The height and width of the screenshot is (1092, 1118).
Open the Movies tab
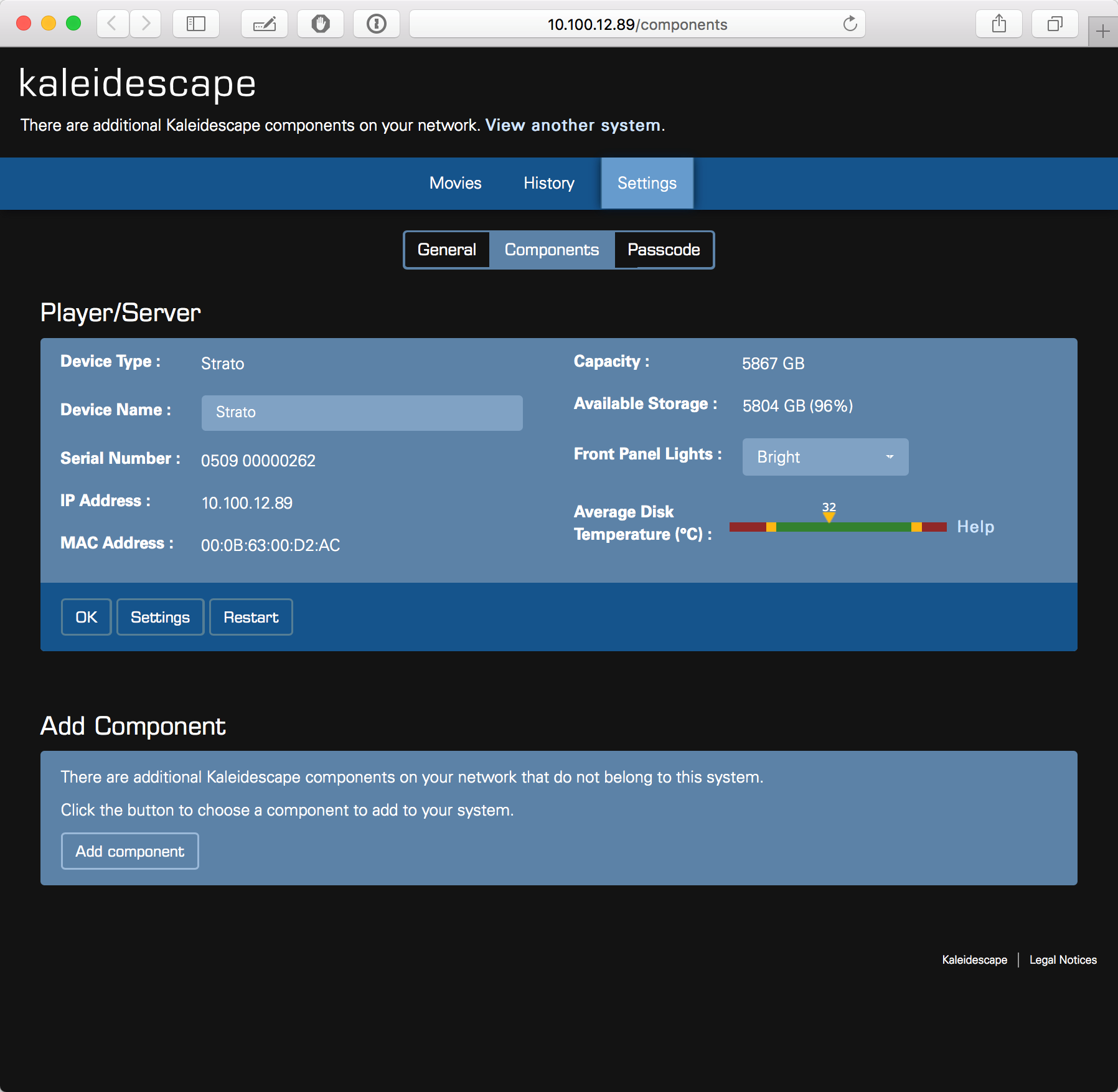(x=456, y=183)
